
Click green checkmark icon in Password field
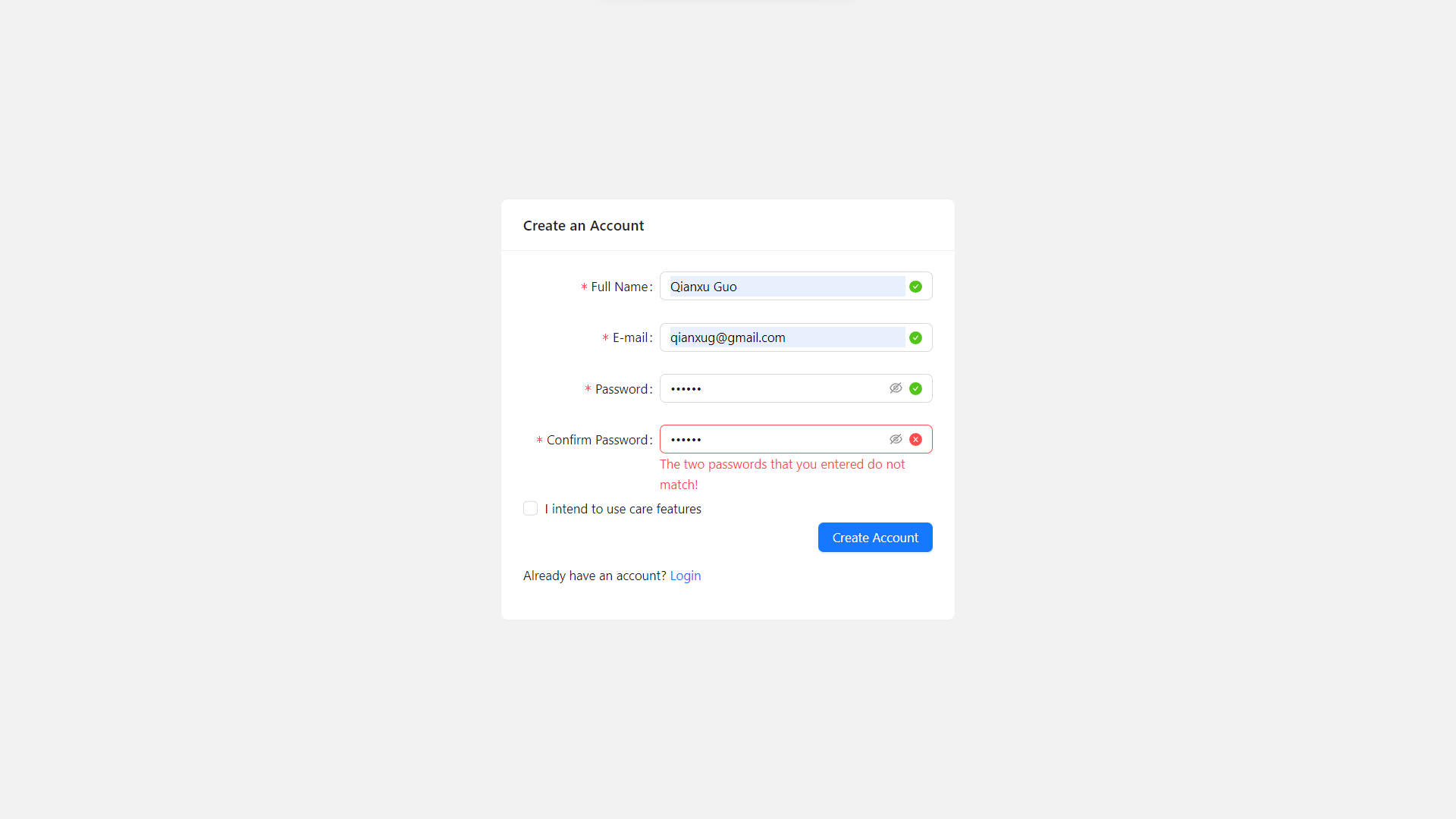coord(915,388)
